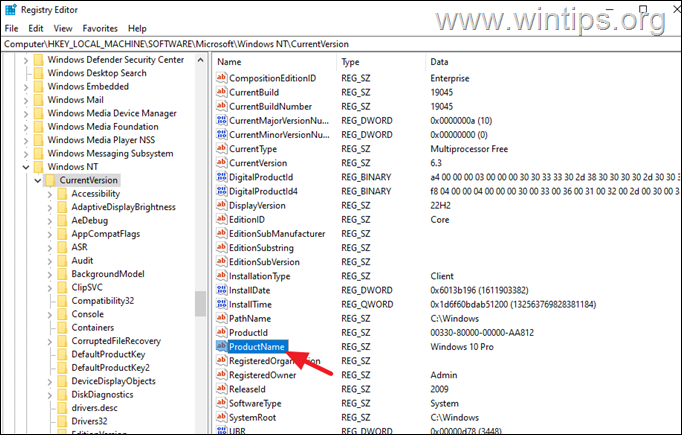Screen dimensions: 682x435
Task: Click the 'Windows 10 Pro' data cell
Action: click(x=462, y=347)
